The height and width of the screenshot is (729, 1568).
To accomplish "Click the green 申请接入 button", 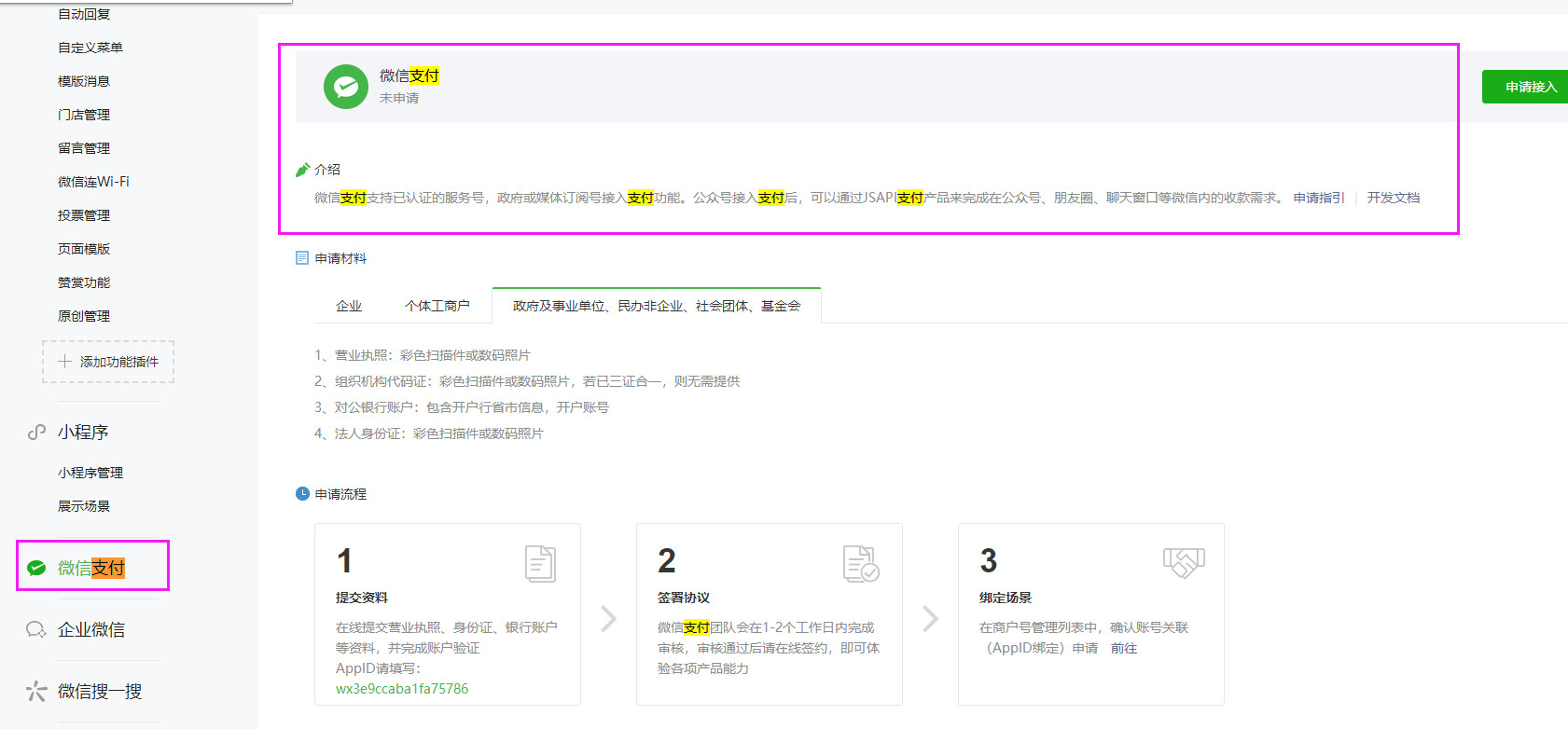I will 1525,87.
